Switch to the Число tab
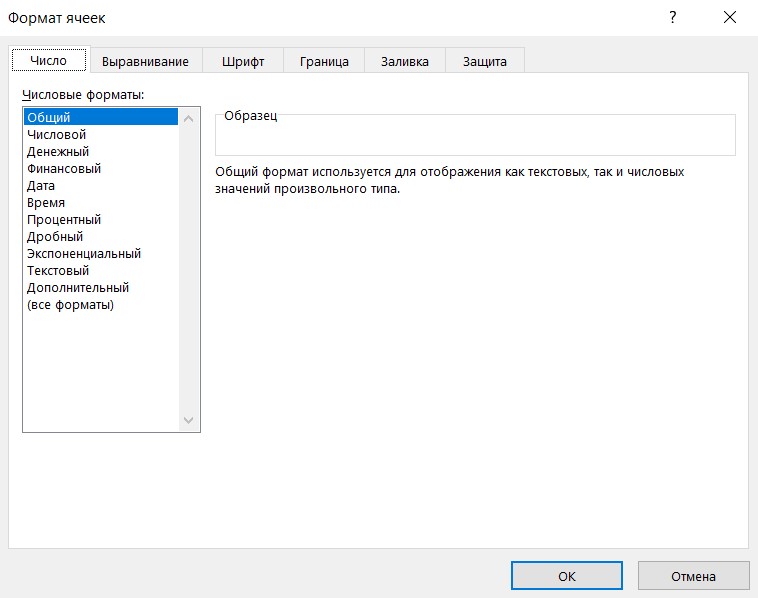Image resolution: width=758 pixels, height=598 pixels. click(49, 60)
